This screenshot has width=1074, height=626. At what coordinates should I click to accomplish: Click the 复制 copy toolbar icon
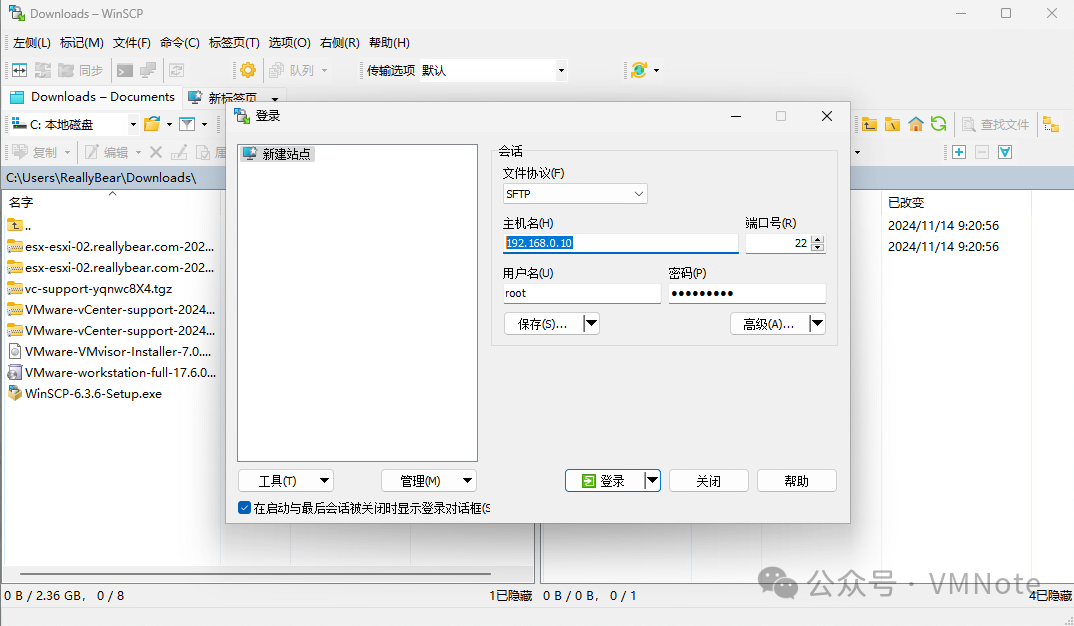coord(36,152)
